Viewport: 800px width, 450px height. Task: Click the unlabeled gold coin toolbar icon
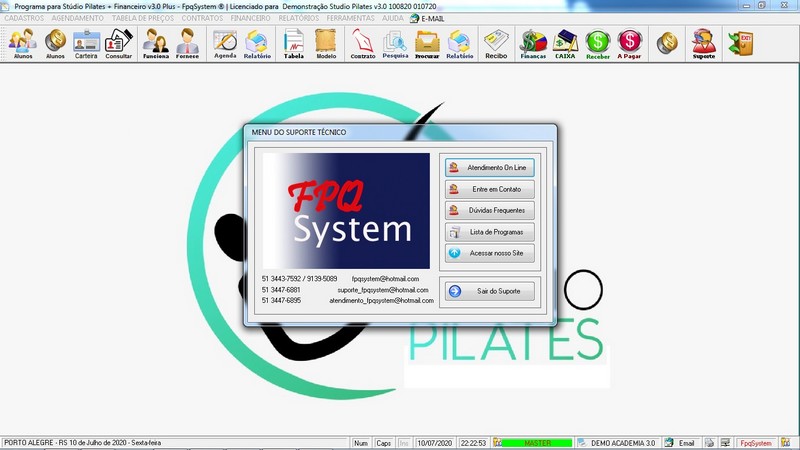667,43
